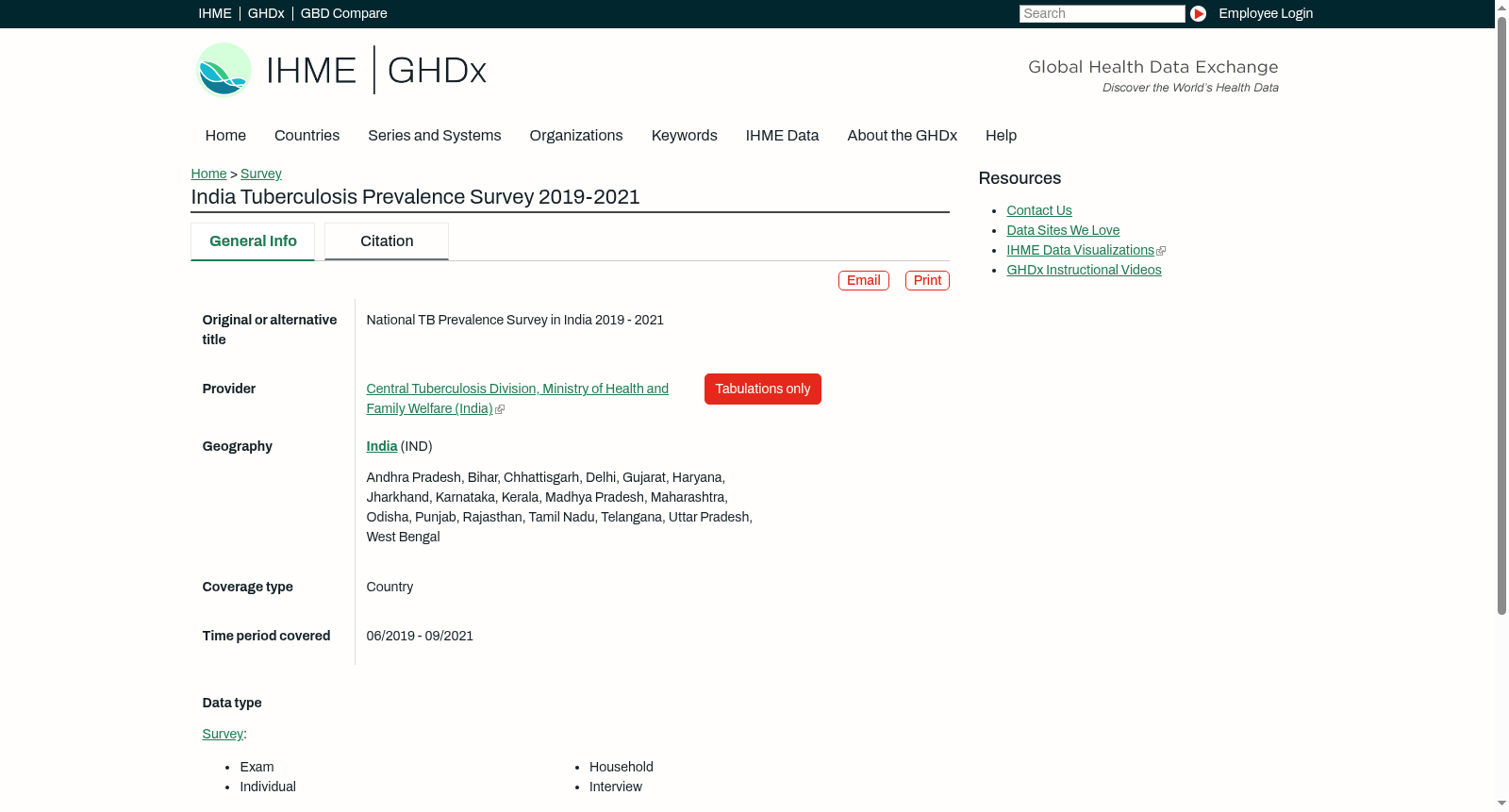Open Series and Systems menu

click(434, 136)
